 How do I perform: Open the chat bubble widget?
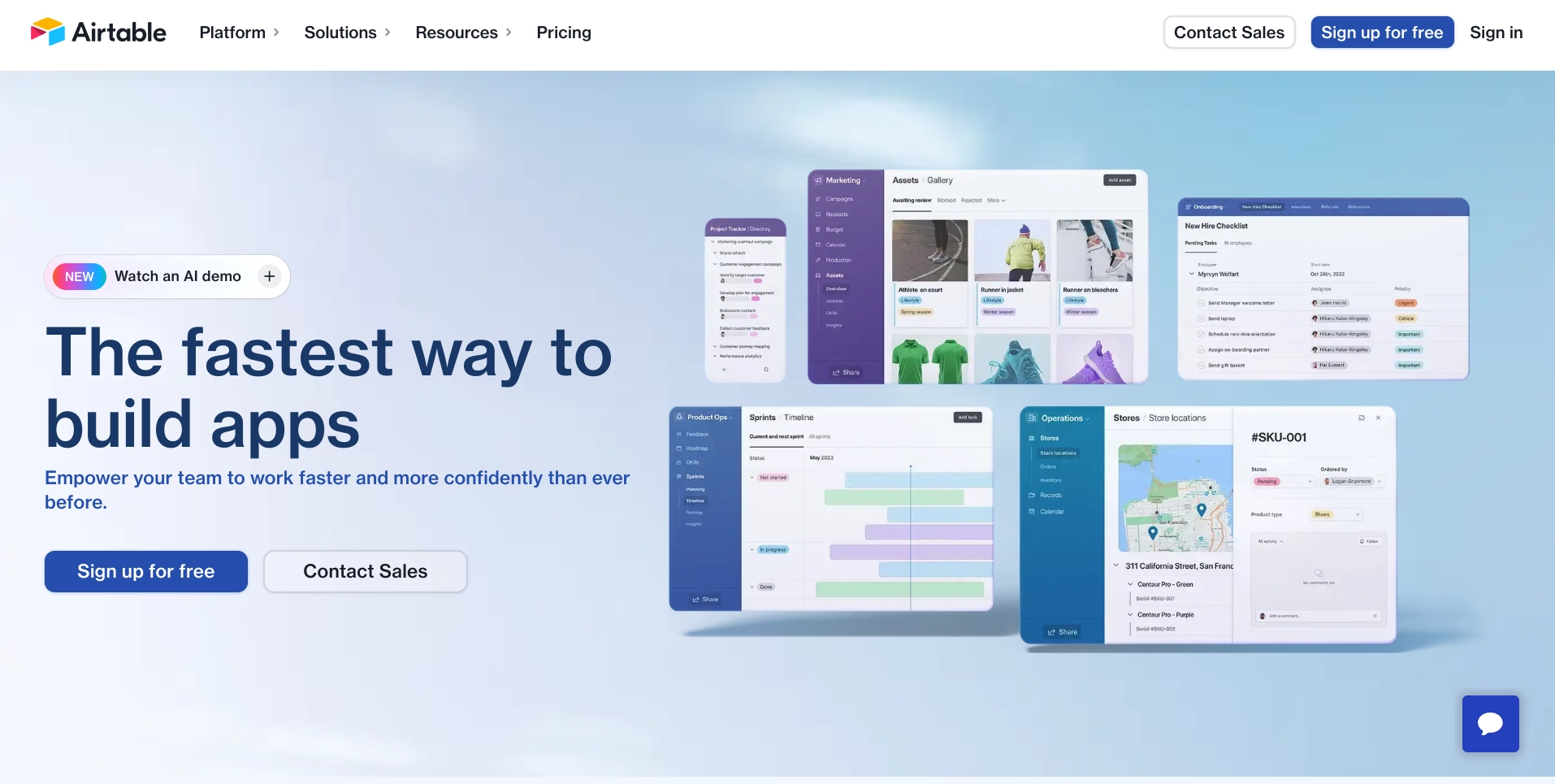[x=1490, y=723]
